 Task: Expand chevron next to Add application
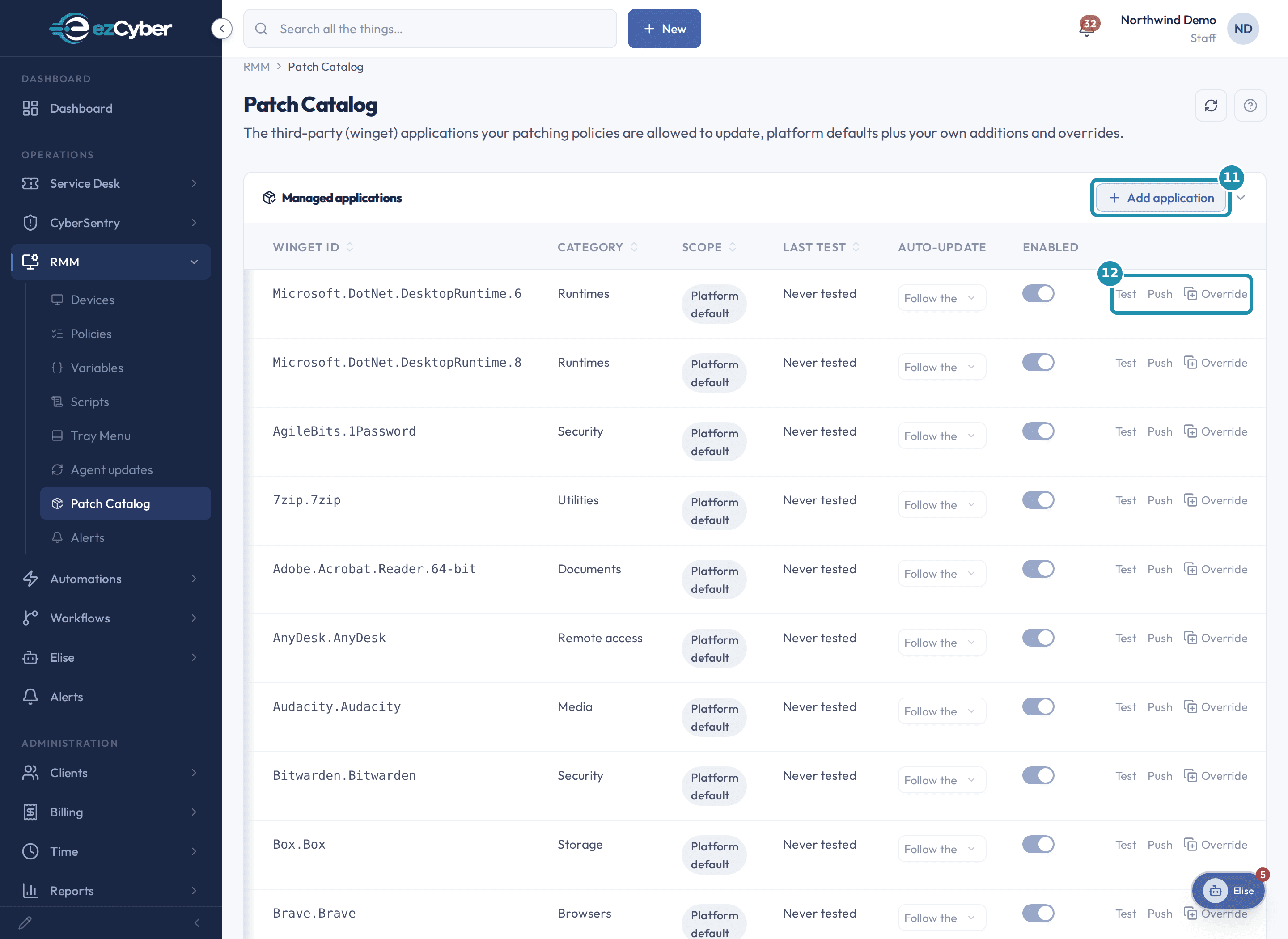pos(1241,197)
